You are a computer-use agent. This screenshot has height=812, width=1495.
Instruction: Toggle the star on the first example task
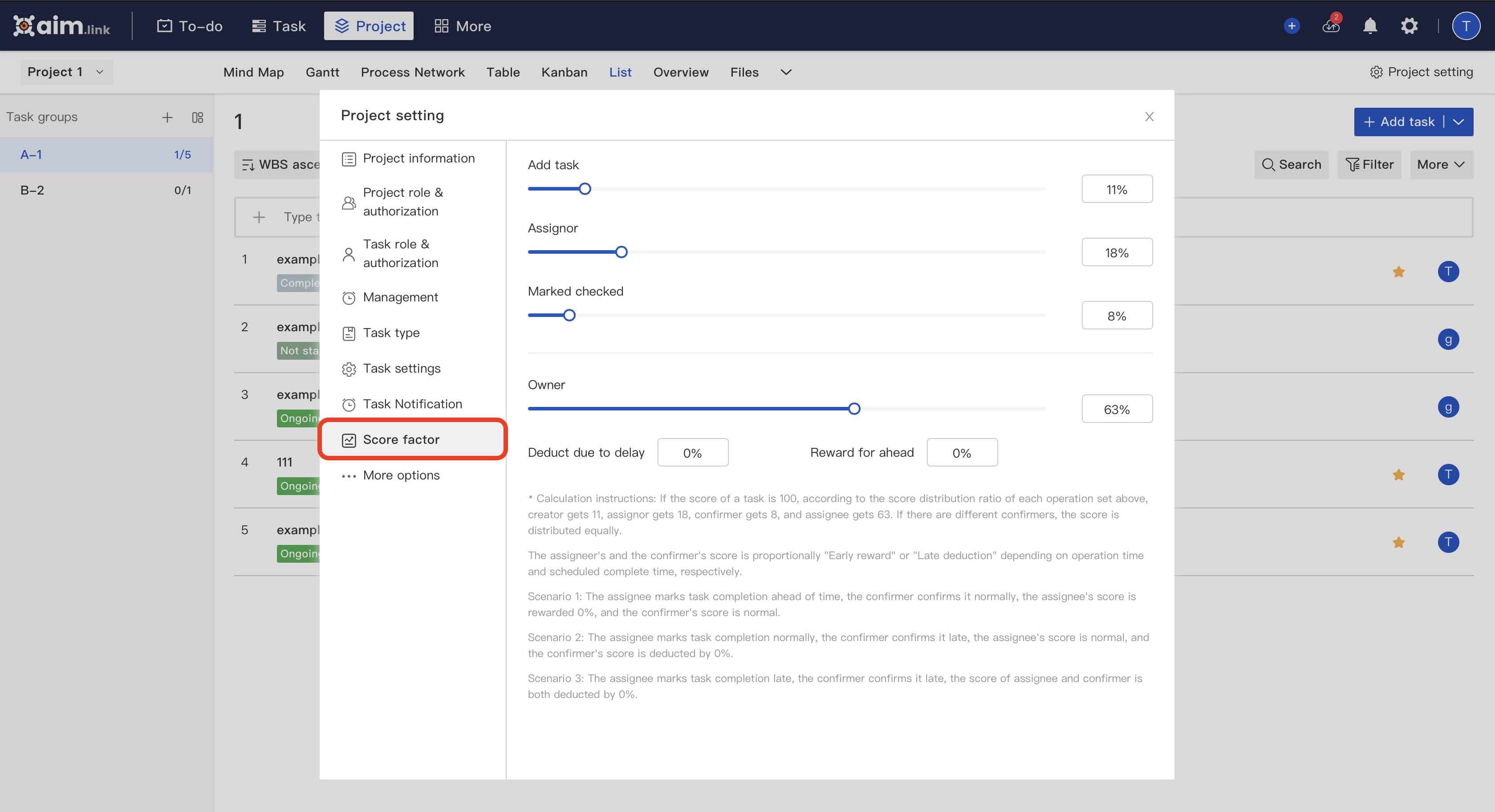click(x=1399, y=272)
